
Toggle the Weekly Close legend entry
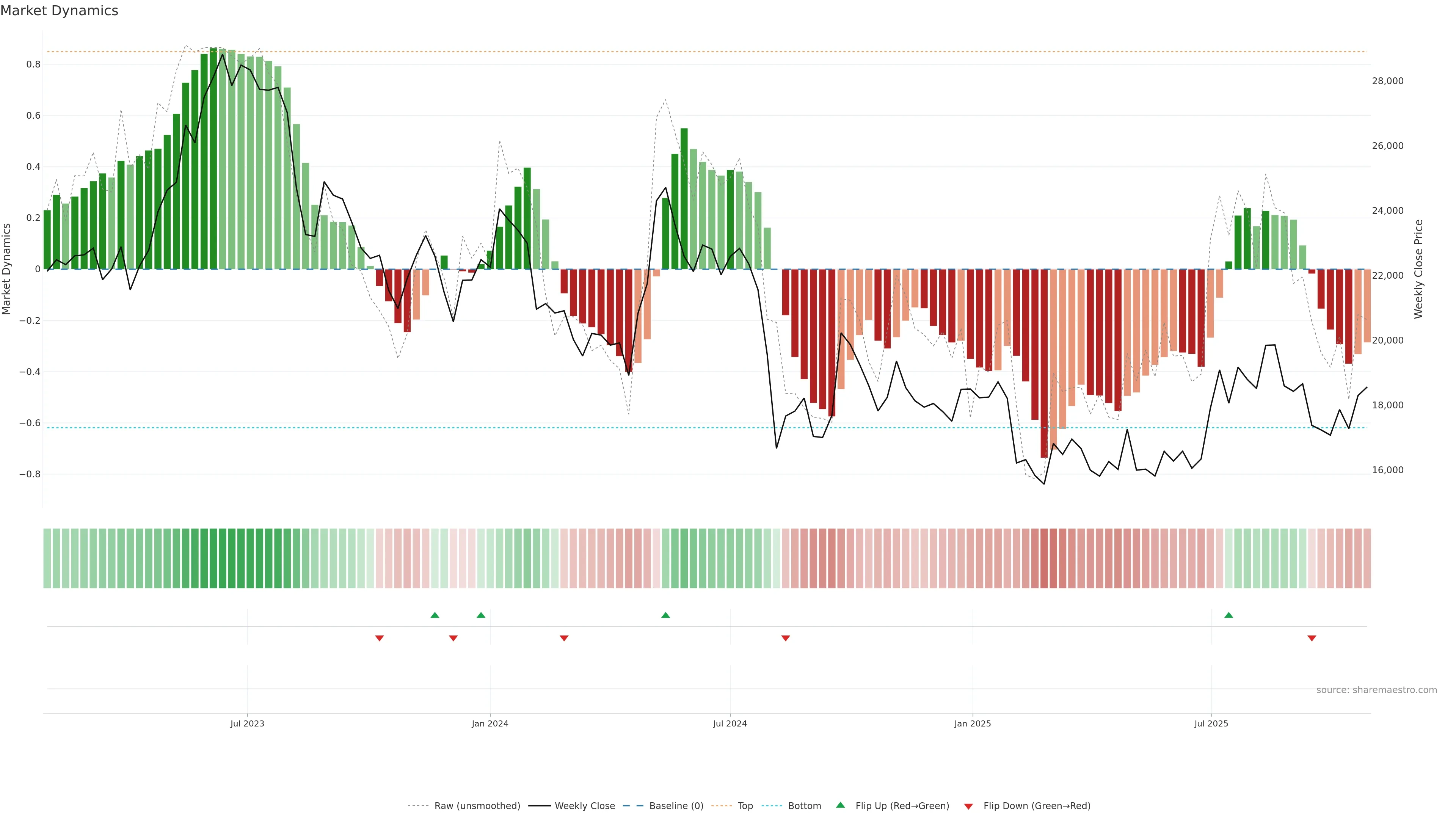click(x=584, y=806)
